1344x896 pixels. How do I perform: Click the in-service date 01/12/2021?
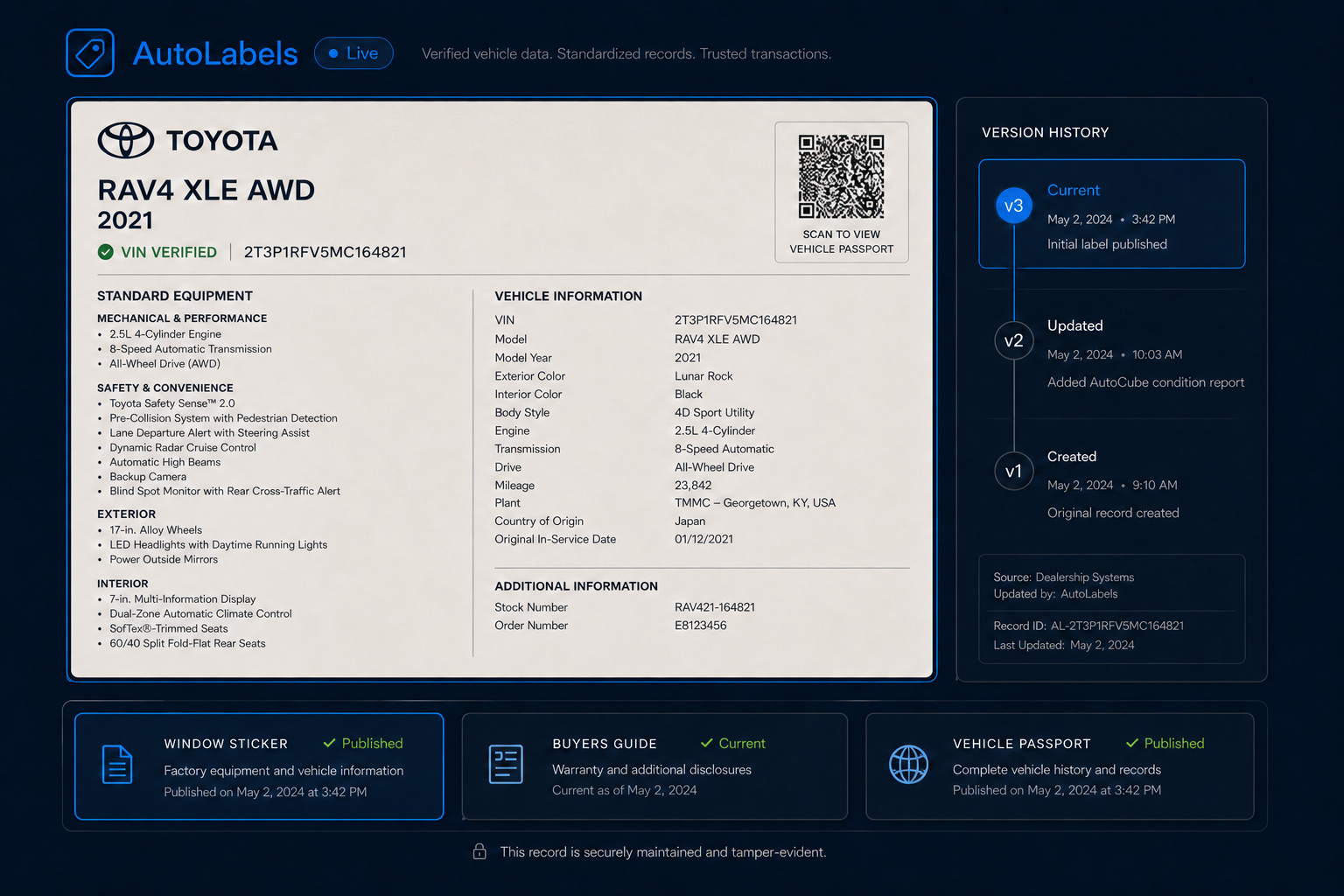pyautogui.click(x=703, y=539)
